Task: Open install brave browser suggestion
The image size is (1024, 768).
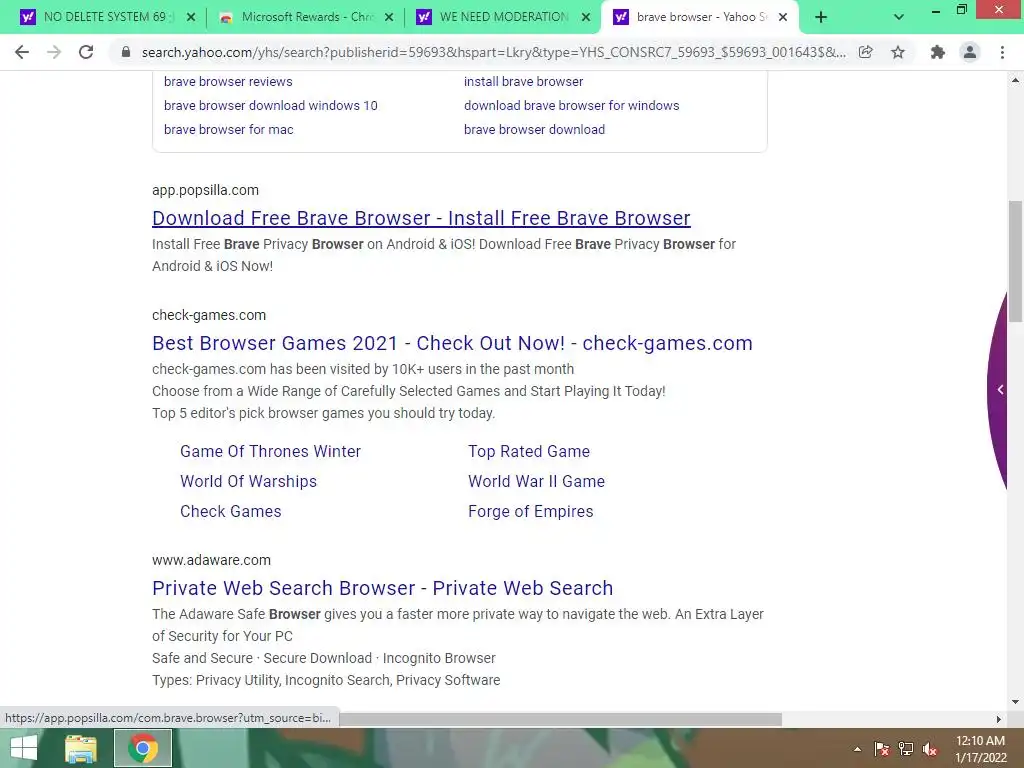Action: [523, 82]
